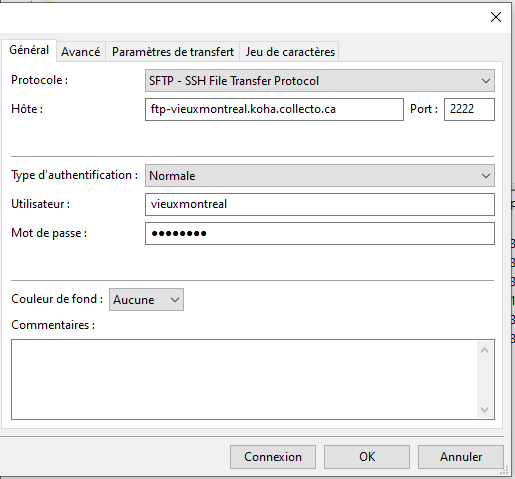Click the Protocole dropdown chevron arrow
515x479 pixels.
486,81
